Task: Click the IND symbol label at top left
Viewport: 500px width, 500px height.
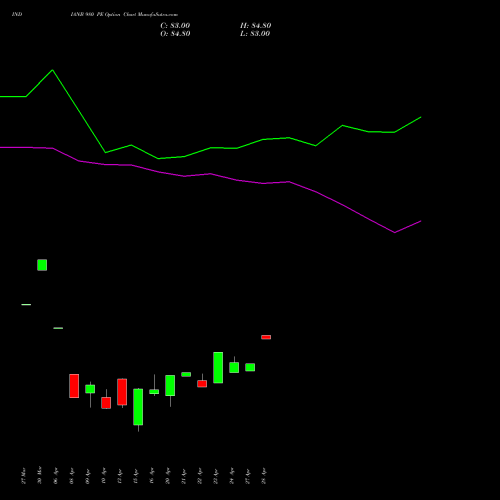Action: tap(17, 15)
